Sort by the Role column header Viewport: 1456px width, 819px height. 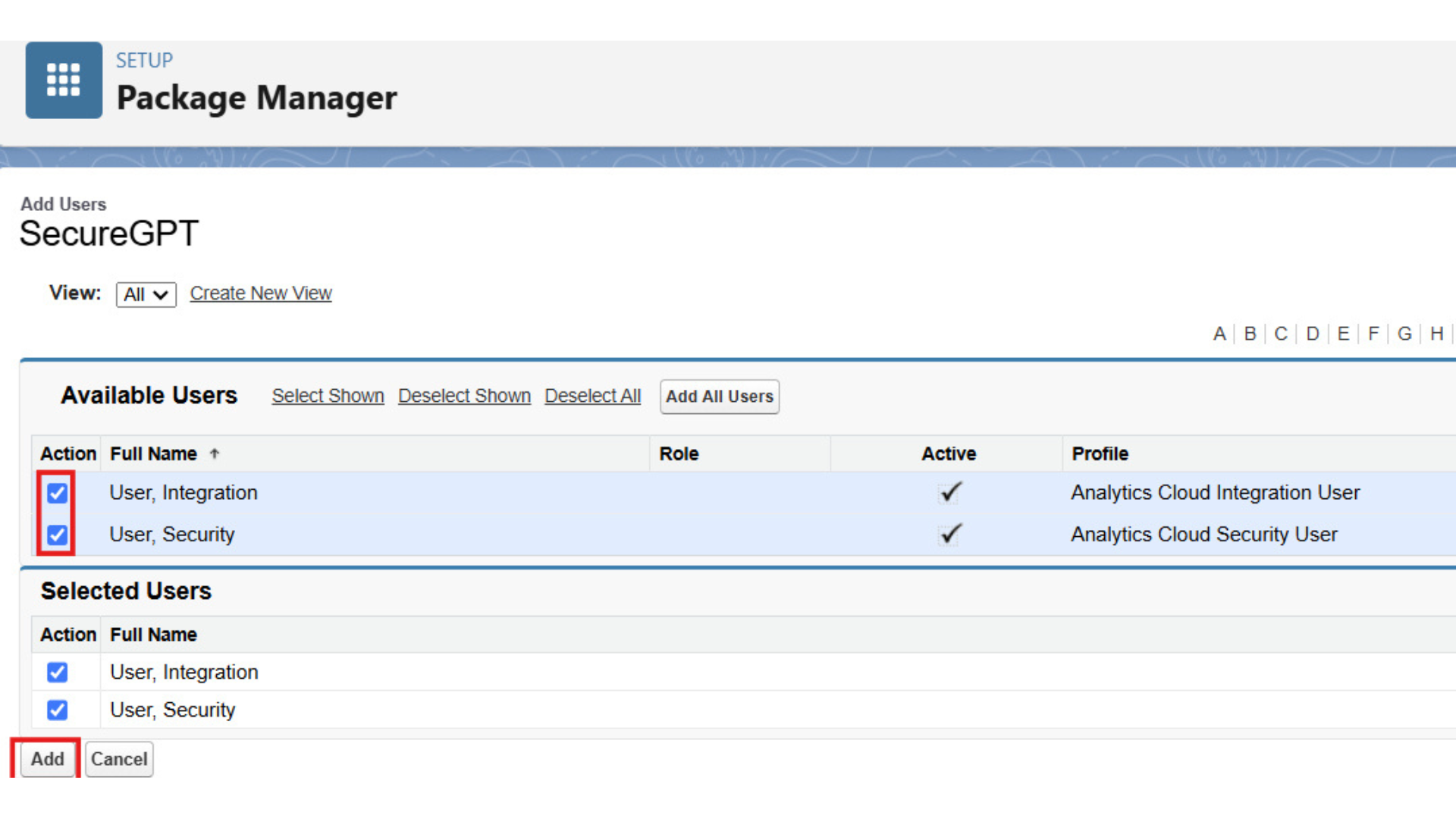(x=679, y=453)
